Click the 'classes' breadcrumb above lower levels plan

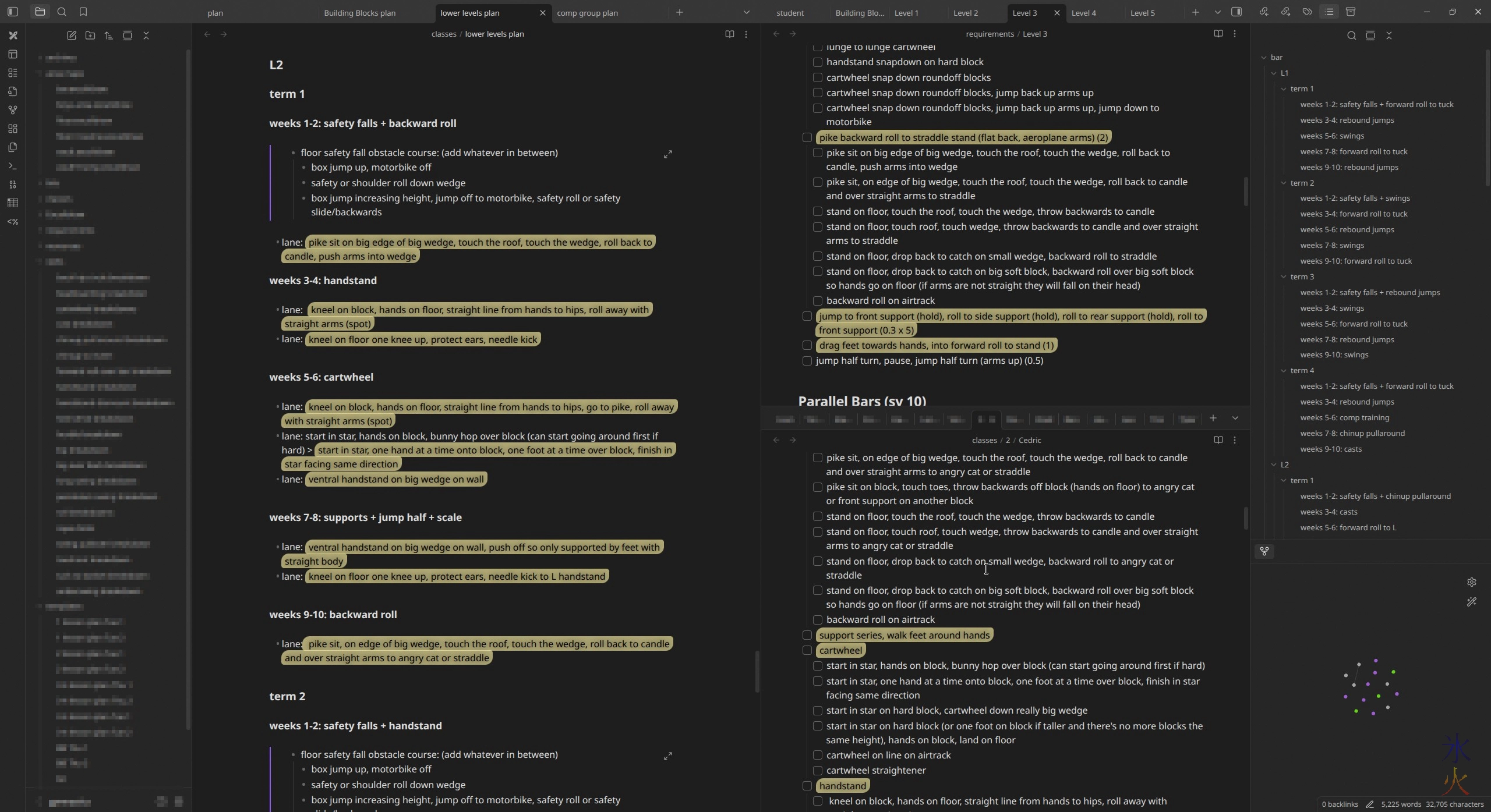pyautogui.click(x=443, y=34)
